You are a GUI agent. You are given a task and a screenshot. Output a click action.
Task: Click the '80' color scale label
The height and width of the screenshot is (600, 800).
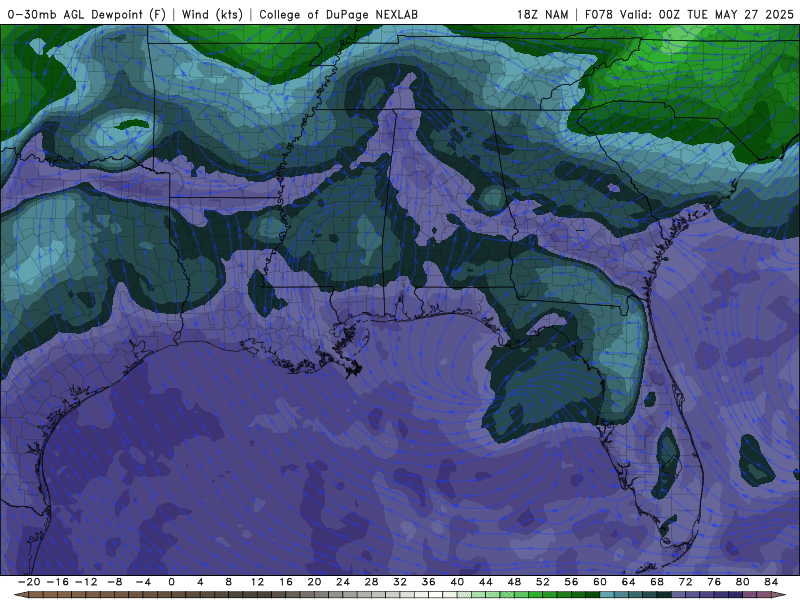pyautogui.click(x=743, y=582)
